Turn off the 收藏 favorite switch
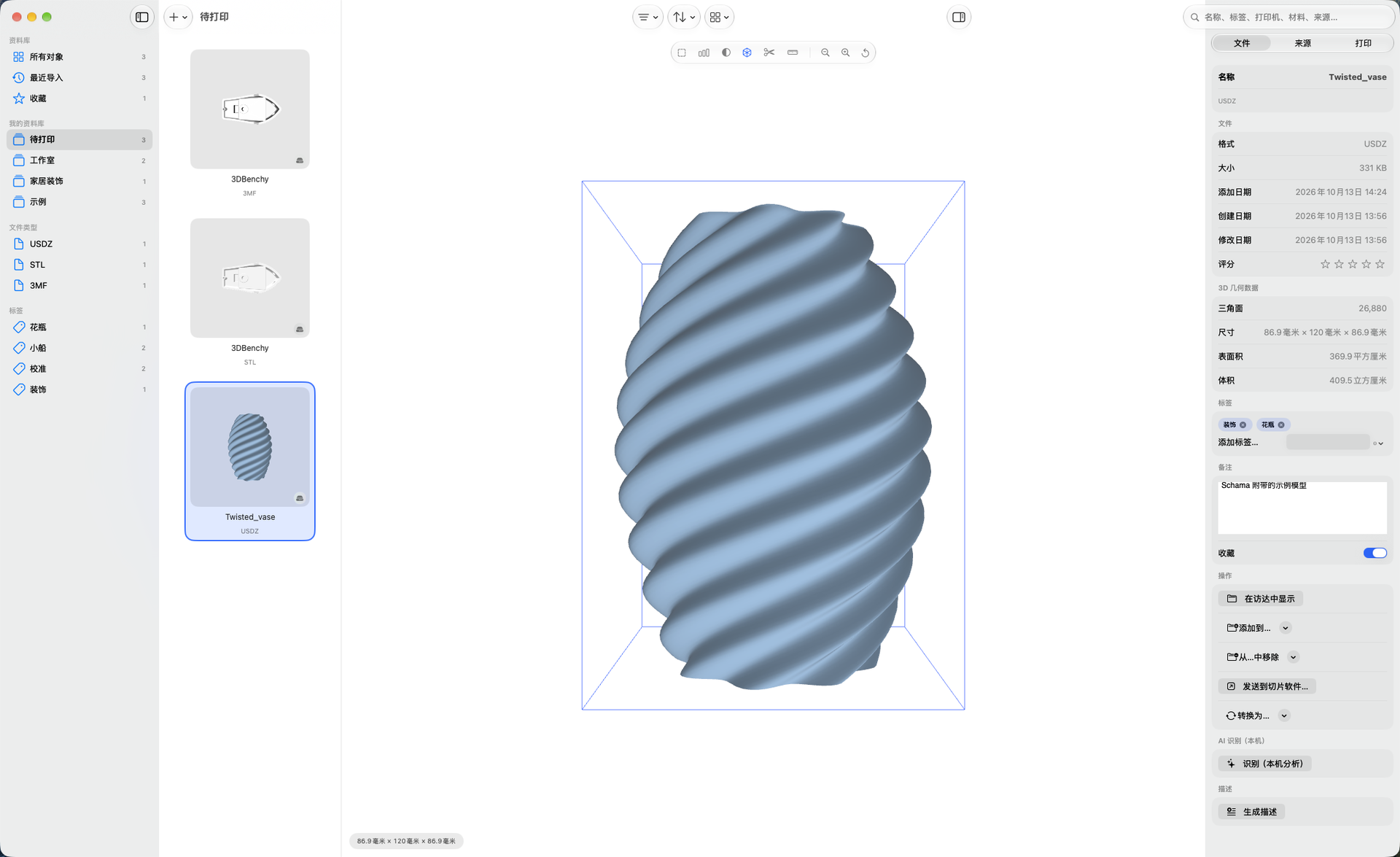The width and height of the screenshot is (1400, 857). (1374, 553)
